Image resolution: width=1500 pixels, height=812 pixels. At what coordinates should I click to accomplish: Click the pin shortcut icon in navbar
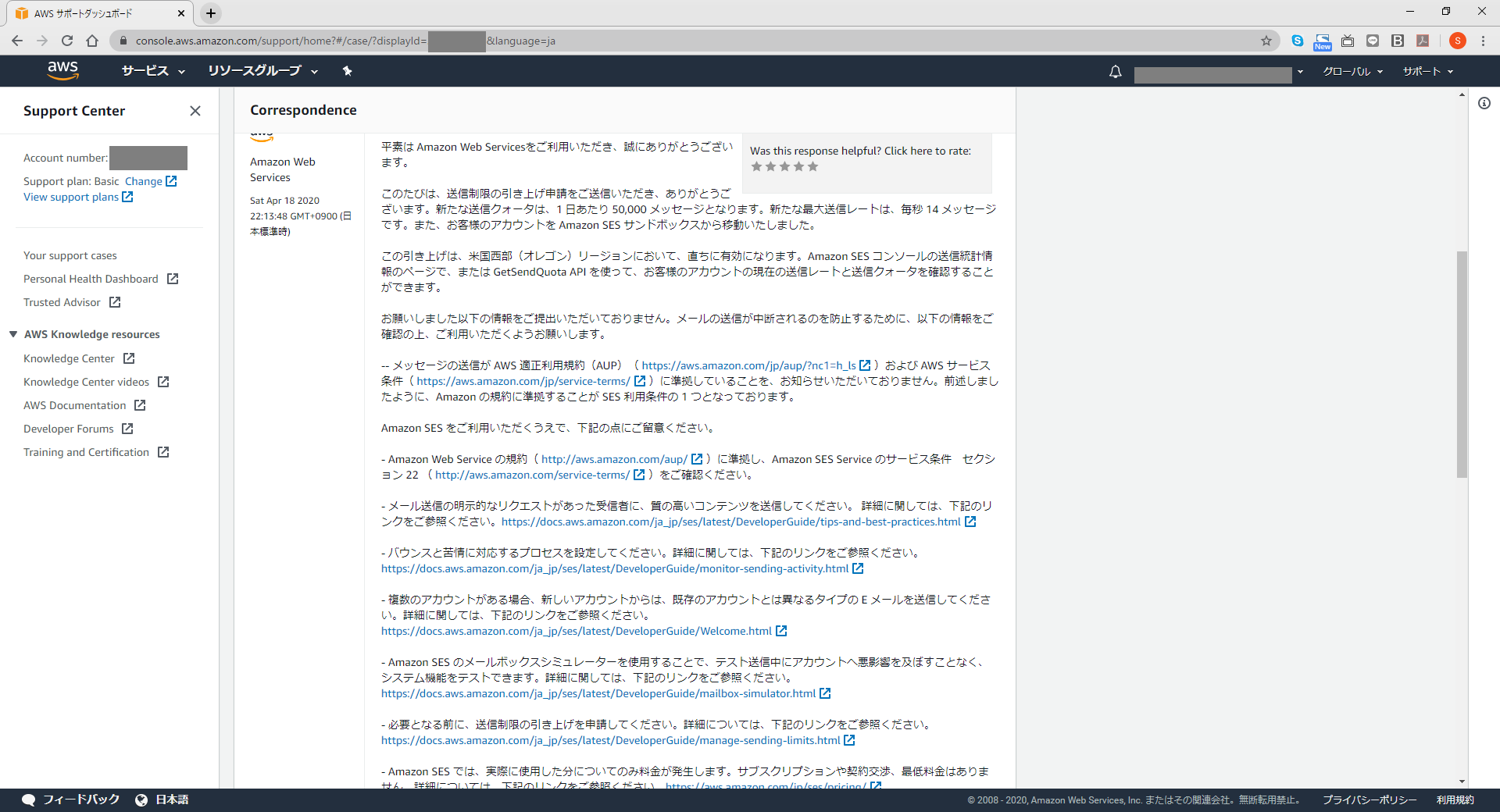tap(347, 71)
